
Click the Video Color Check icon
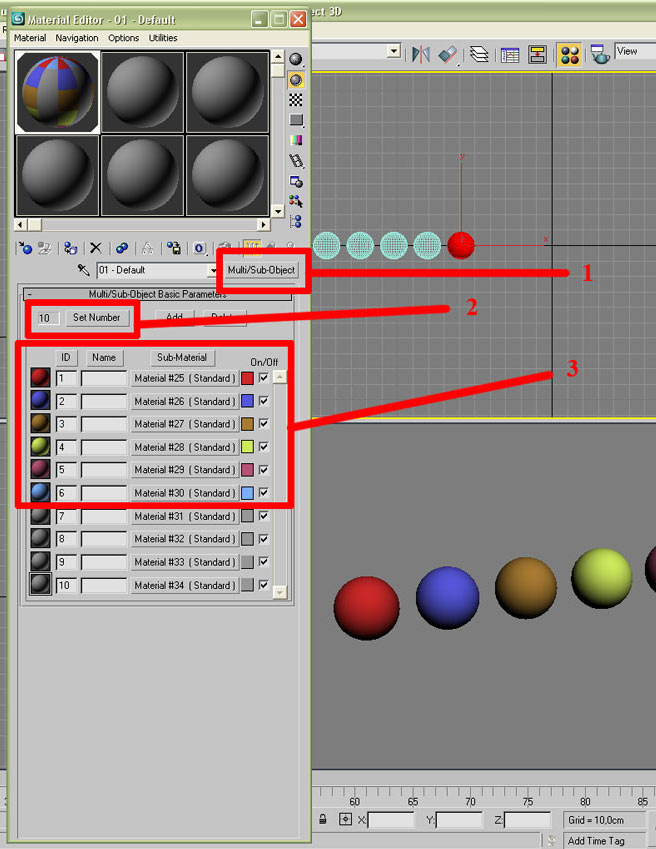[296, 140]
